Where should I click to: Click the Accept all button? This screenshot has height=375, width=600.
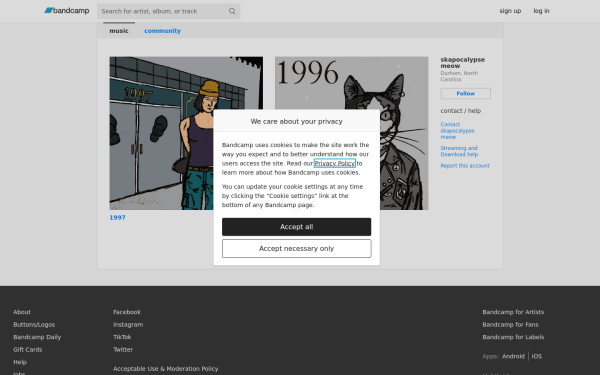tap(296, 227)
